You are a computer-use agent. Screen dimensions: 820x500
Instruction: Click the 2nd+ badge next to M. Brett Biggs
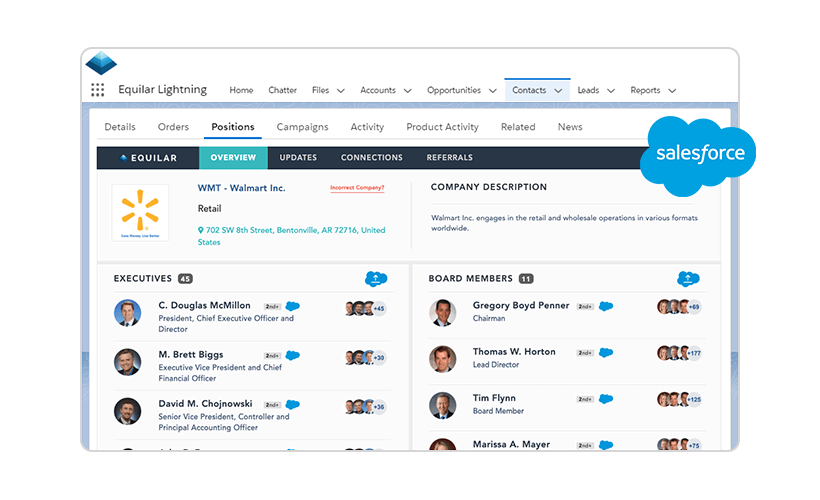[x=272, y=356]
